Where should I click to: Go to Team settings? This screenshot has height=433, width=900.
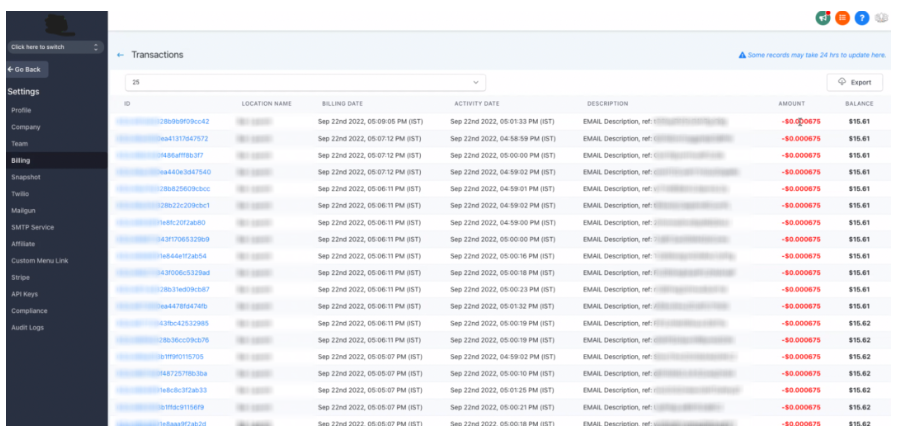[x=20, y=144]
